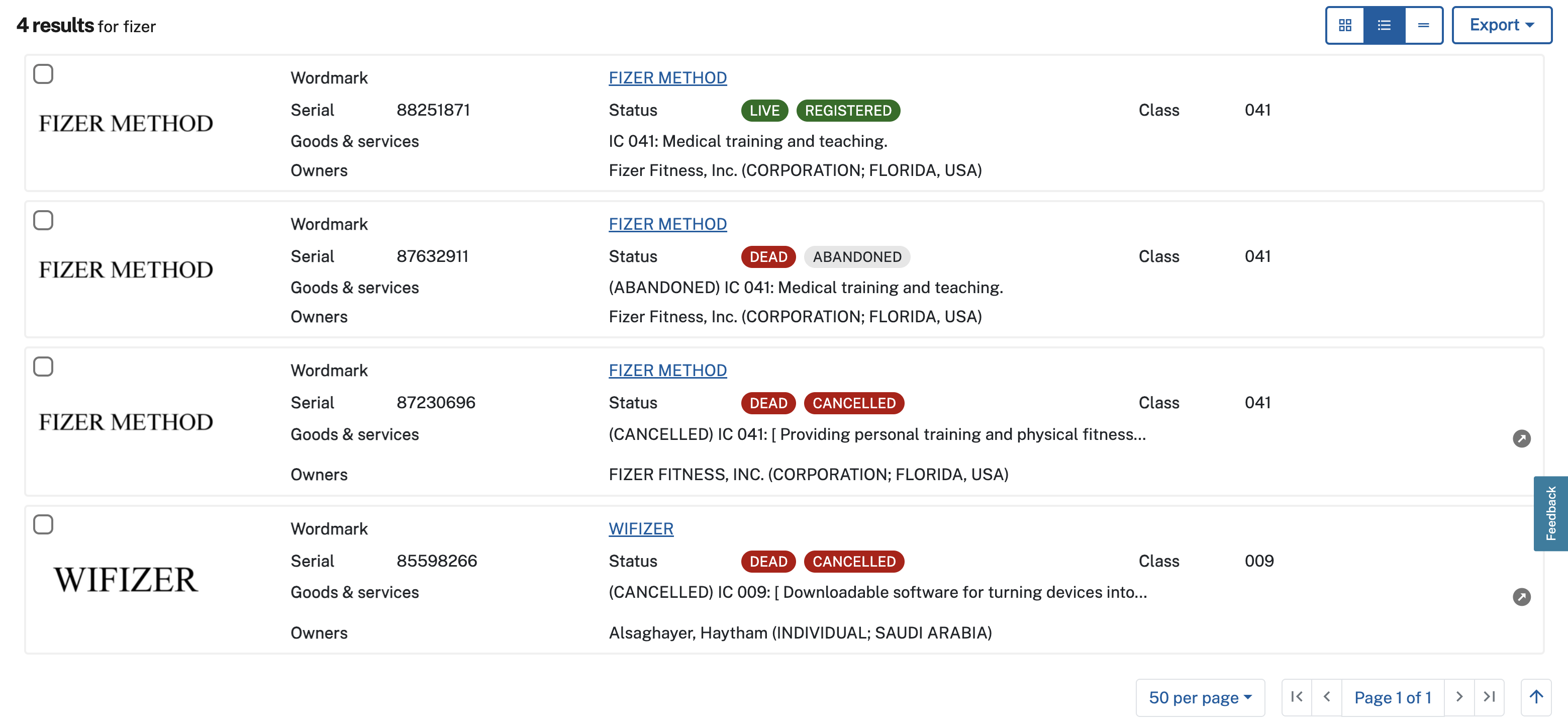1568x725 pixels.
Task: Go to previous results page
Action: 1327,697
